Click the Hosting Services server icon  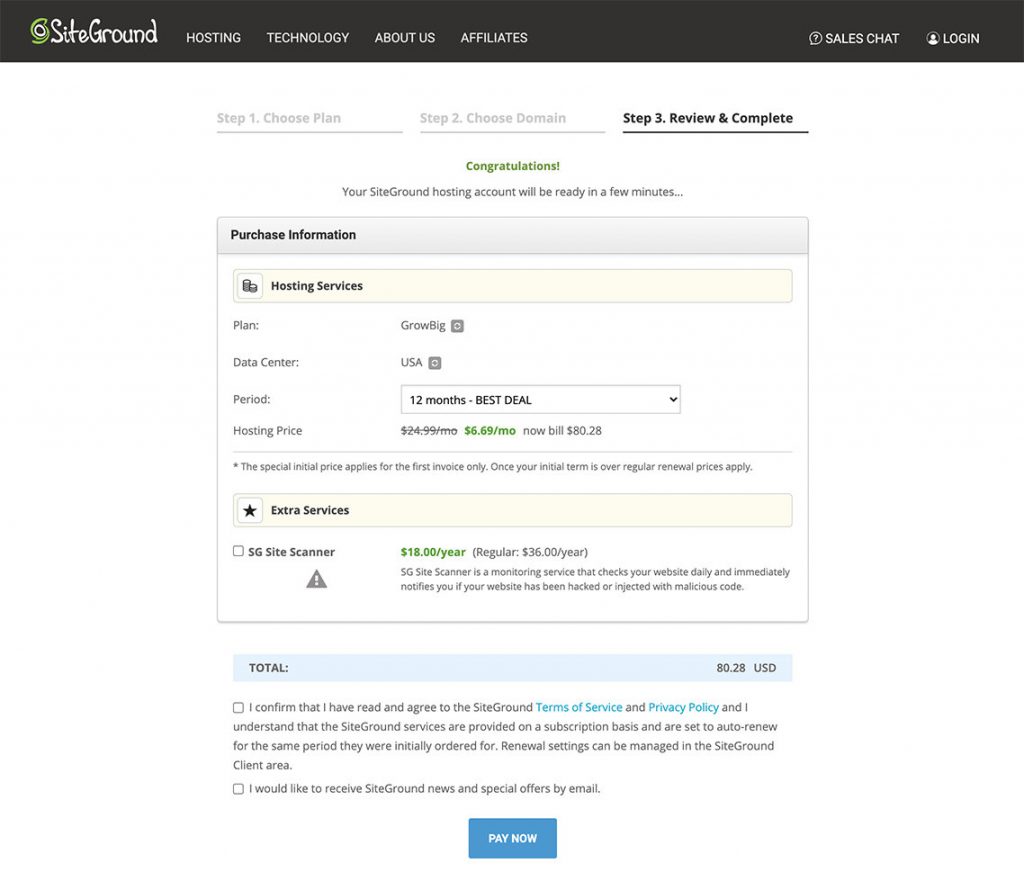pos(250,286)
